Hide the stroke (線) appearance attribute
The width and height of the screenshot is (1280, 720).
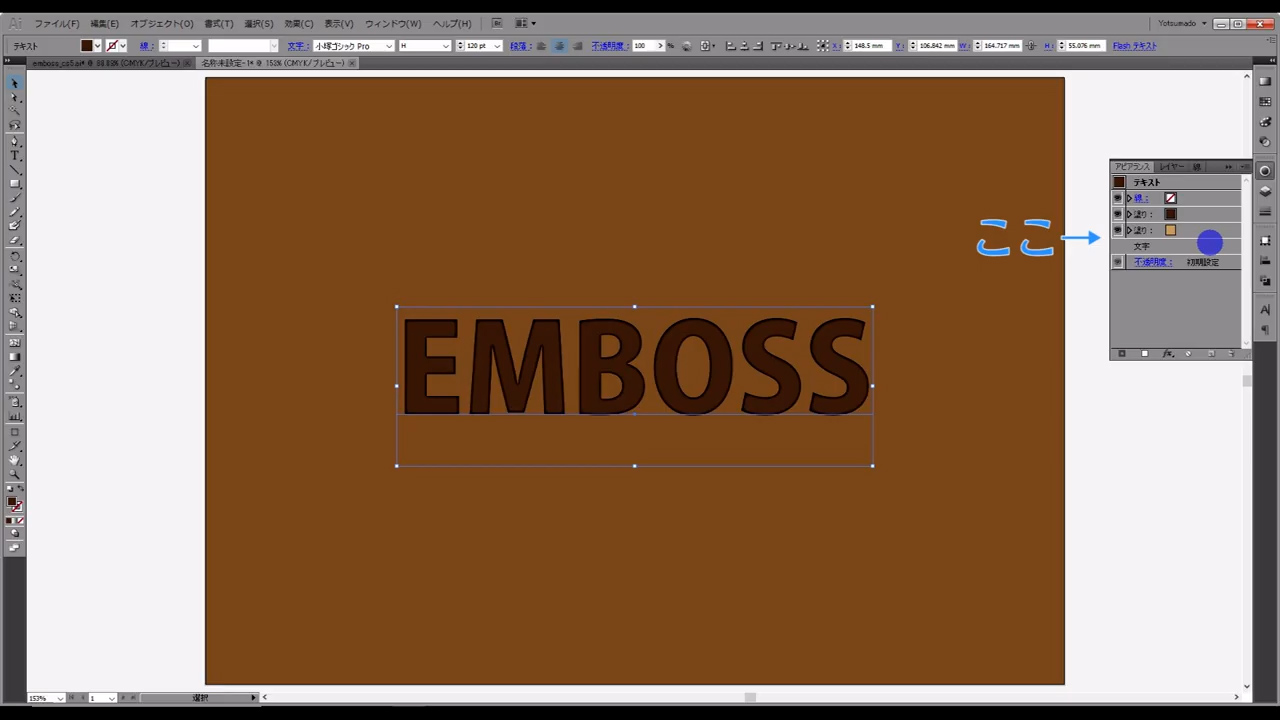point(1118,198)
